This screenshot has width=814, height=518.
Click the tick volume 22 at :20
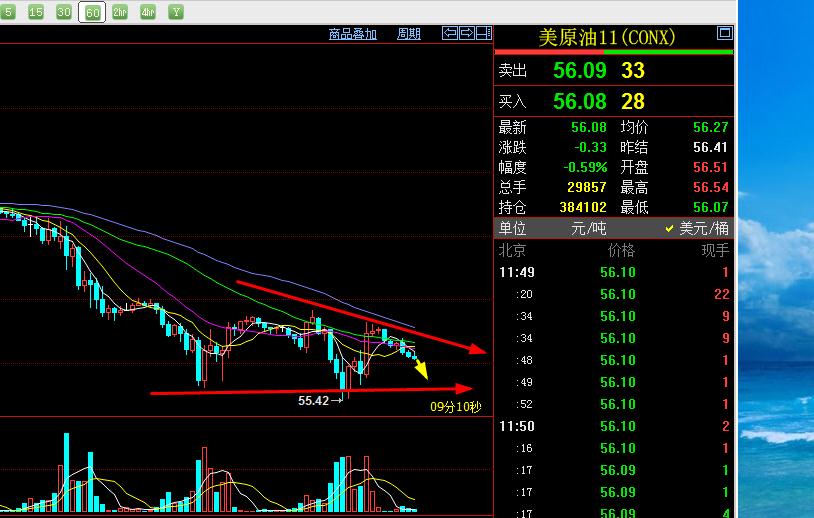click(x=722, y=294)
